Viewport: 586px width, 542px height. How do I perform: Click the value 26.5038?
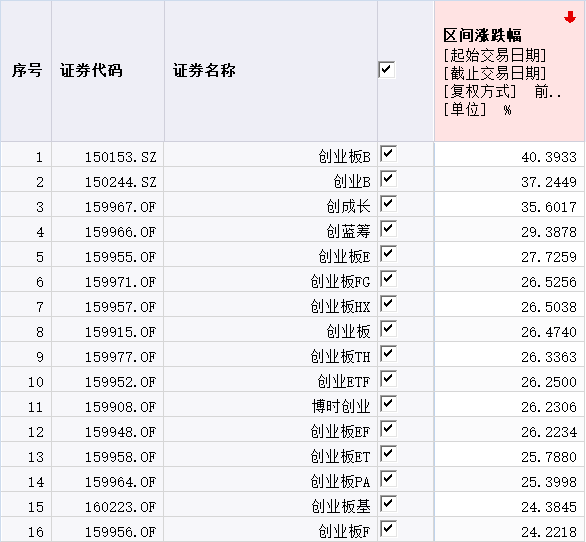pyautogui.click(x=549, y=307)
